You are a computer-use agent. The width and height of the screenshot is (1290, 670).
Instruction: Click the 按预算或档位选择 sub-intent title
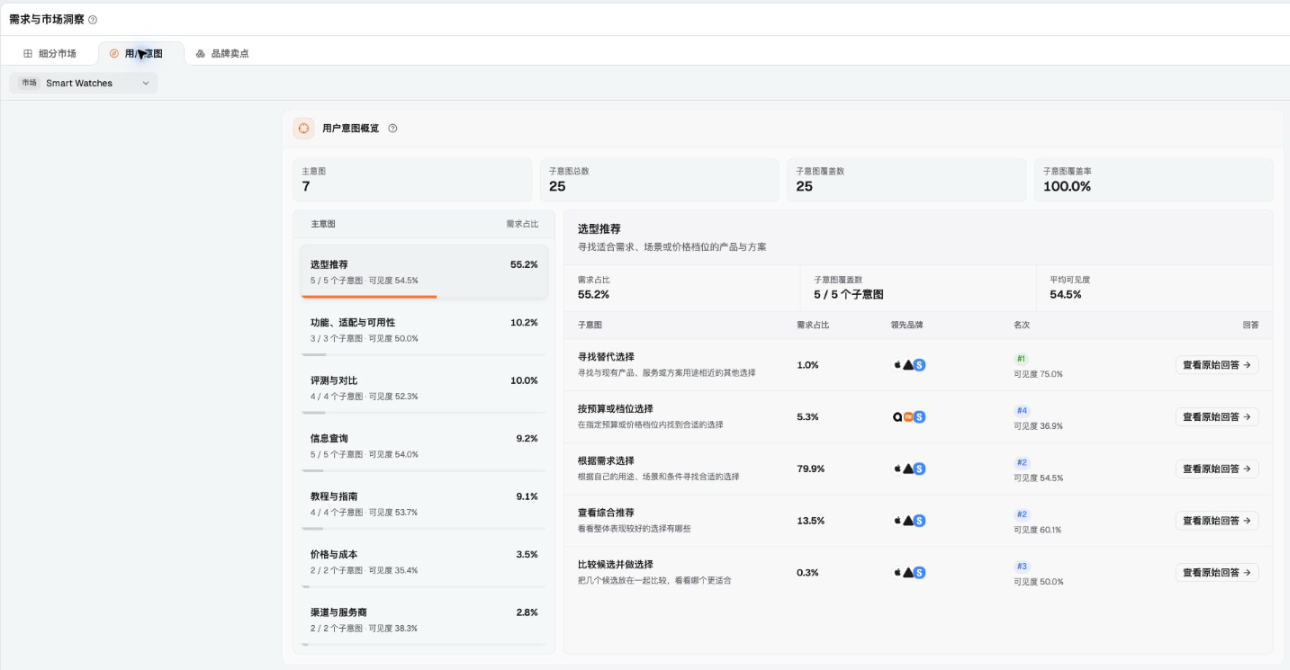click(615, 409)
